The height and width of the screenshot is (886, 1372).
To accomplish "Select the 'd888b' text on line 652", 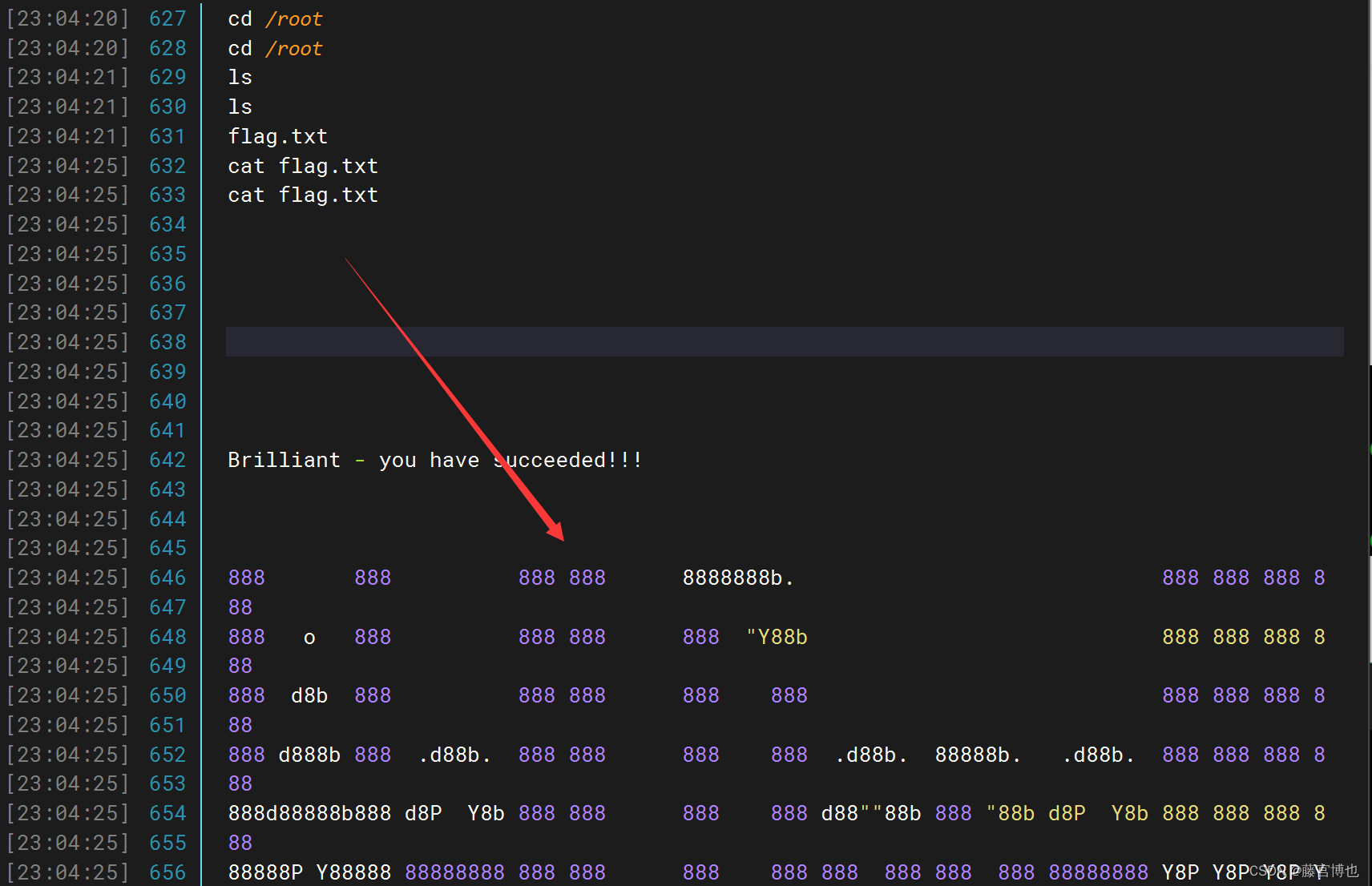I will click(309, 755).
